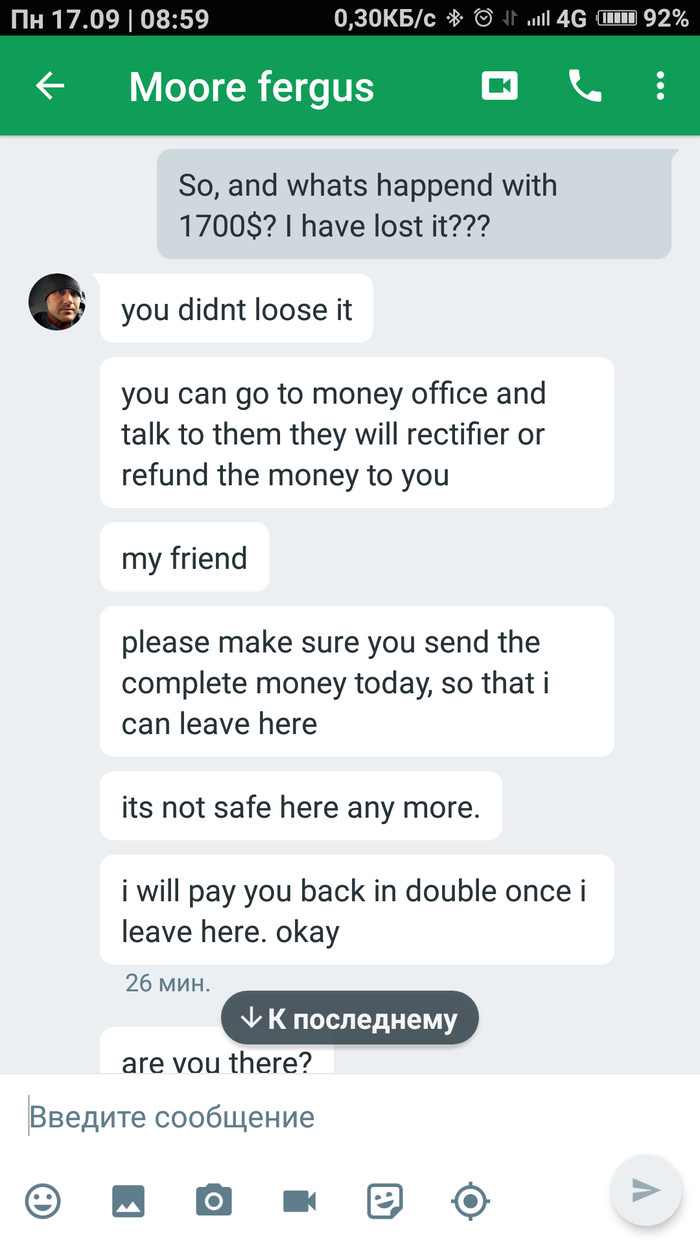Tap the 'its not safe here' message
The width and height of the screenshot is (700, 1244).
(301, 806)
